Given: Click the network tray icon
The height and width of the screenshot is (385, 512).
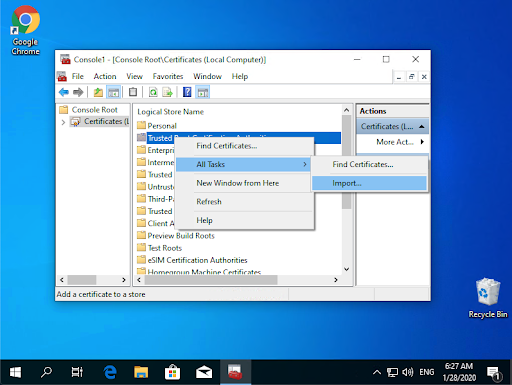Looking at the screenshot, I should point(392,372).
